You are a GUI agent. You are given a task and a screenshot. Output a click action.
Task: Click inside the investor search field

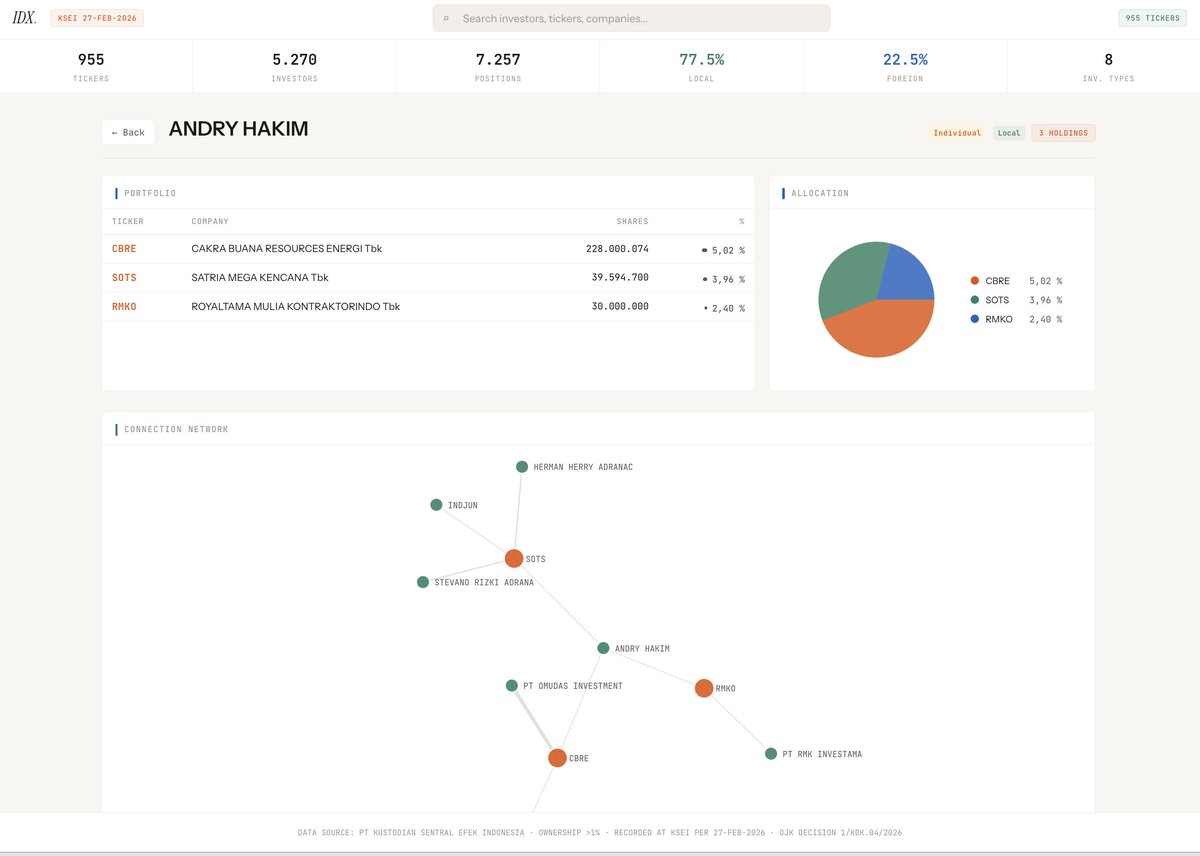click(x=630, y=17)
